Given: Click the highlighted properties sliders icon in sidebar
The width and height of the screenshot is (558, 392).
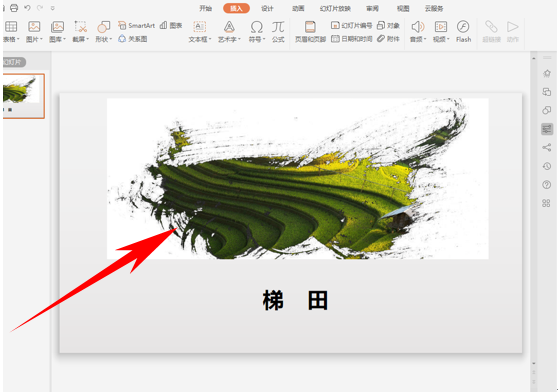Looking at the screenshot, I should 547,129.
